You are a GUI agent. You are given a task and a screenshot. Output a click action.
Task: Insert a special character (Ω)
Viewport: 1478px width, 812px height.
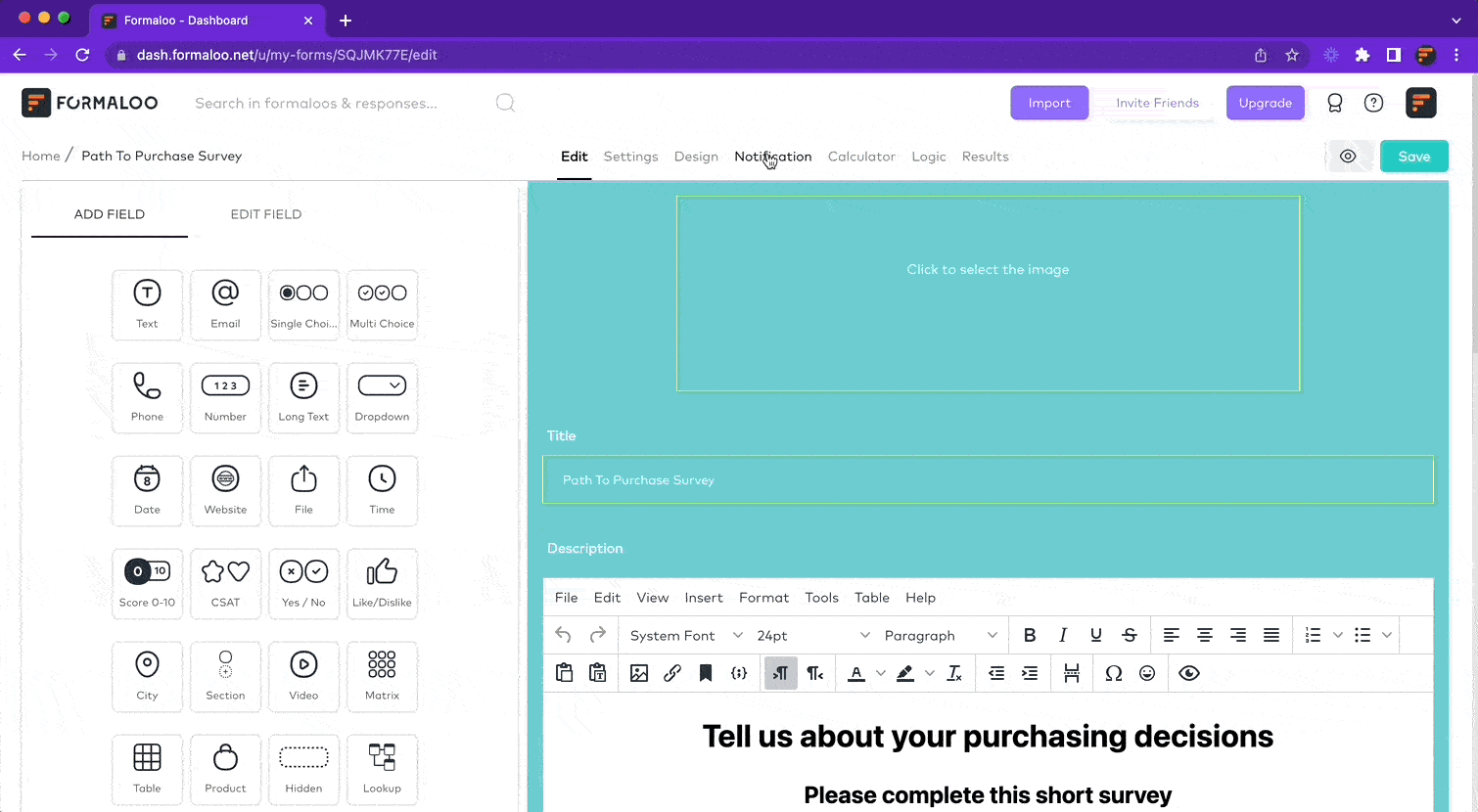pyautogui.click(x=1113, y=673)
